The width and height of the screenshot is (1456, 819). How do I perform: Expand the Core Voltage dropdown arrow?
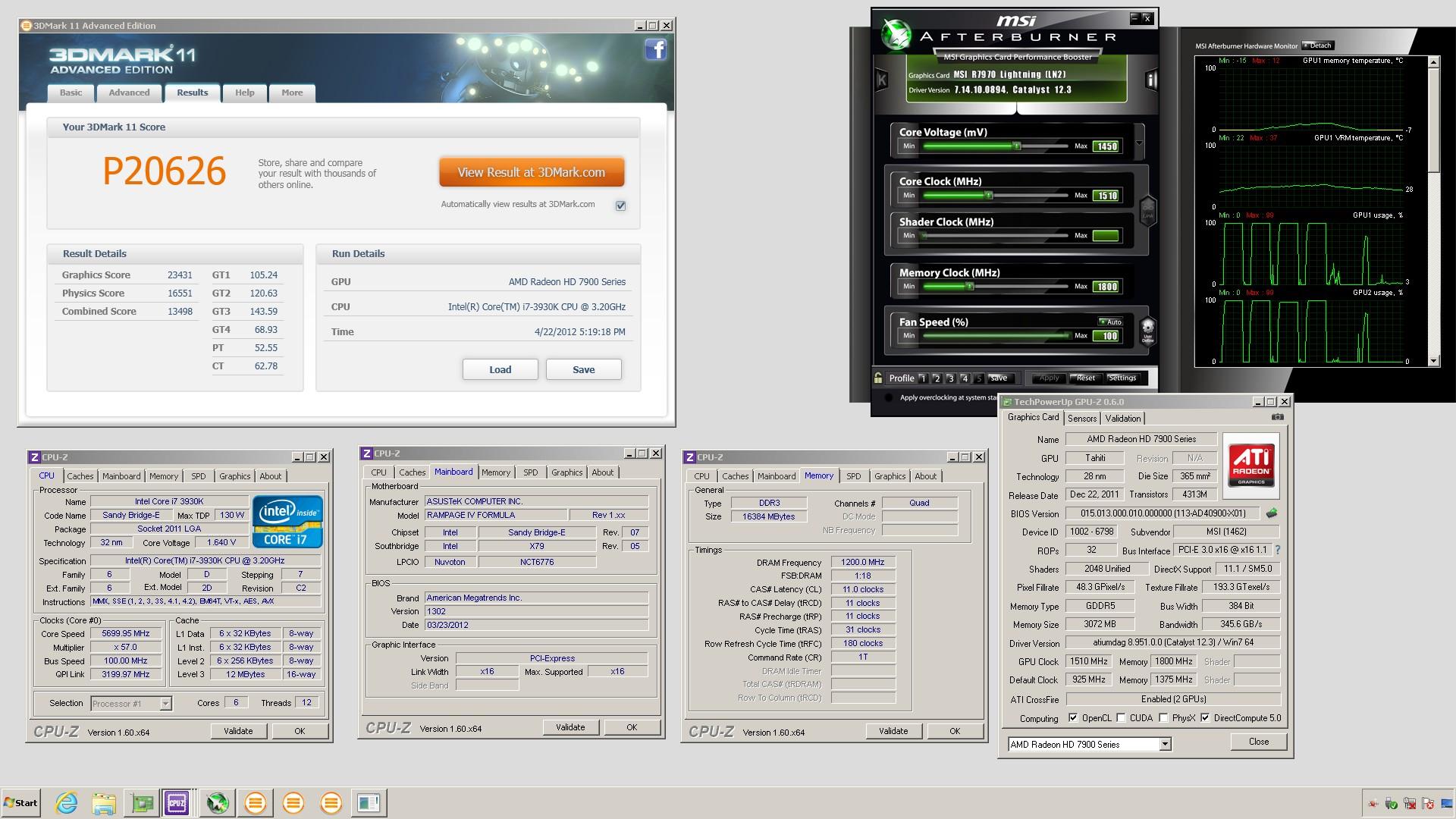coord(1138,143)
